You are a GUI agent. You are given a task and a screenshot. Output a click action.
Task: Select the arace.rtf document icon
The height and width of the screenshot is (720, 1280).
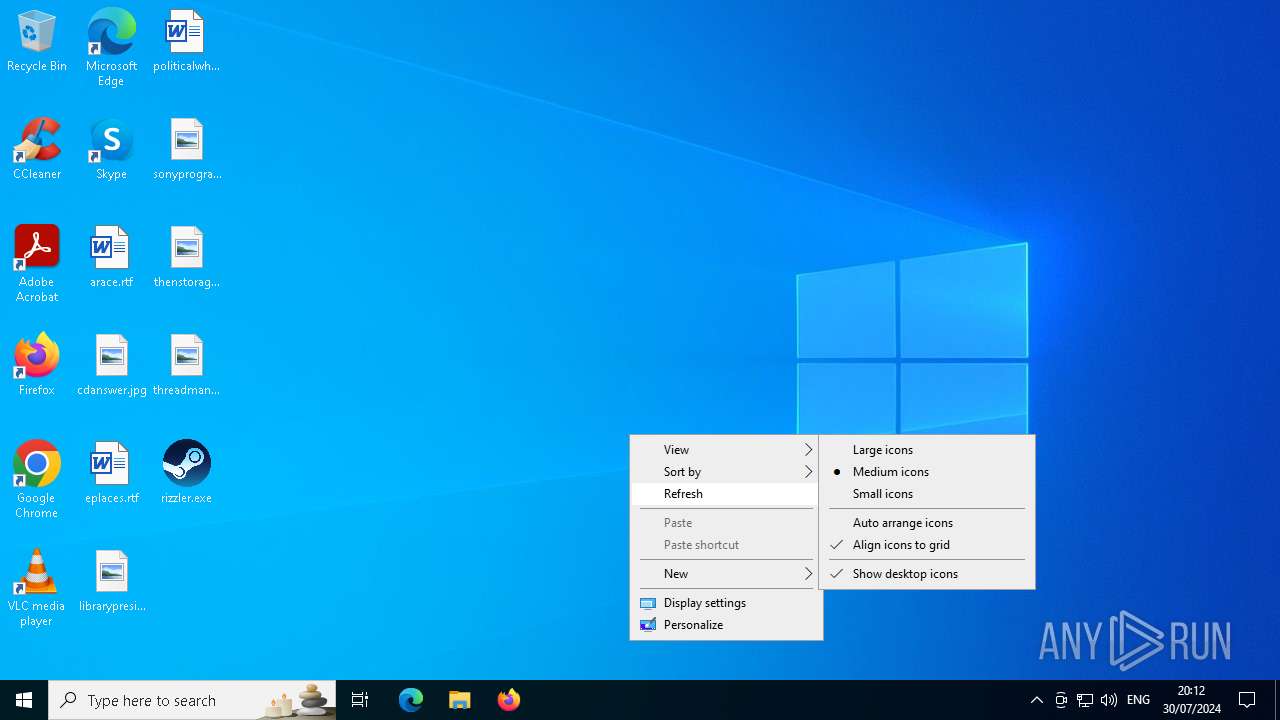111,258
